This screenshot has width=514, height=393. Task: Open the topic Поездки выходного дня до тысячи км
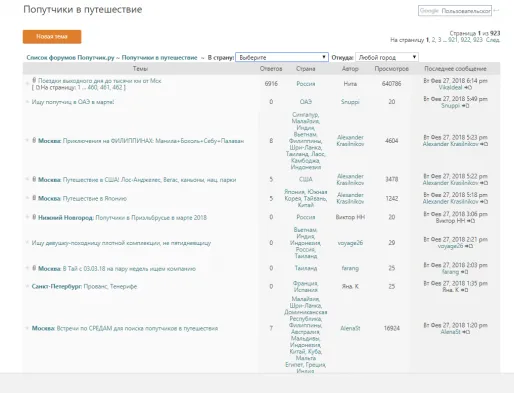pos(100,81)
